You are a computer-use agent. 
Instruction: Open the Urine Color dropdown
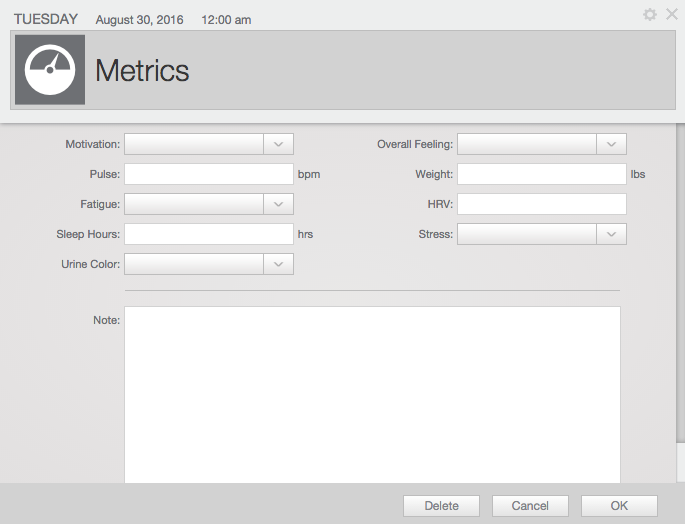point(209,264)
